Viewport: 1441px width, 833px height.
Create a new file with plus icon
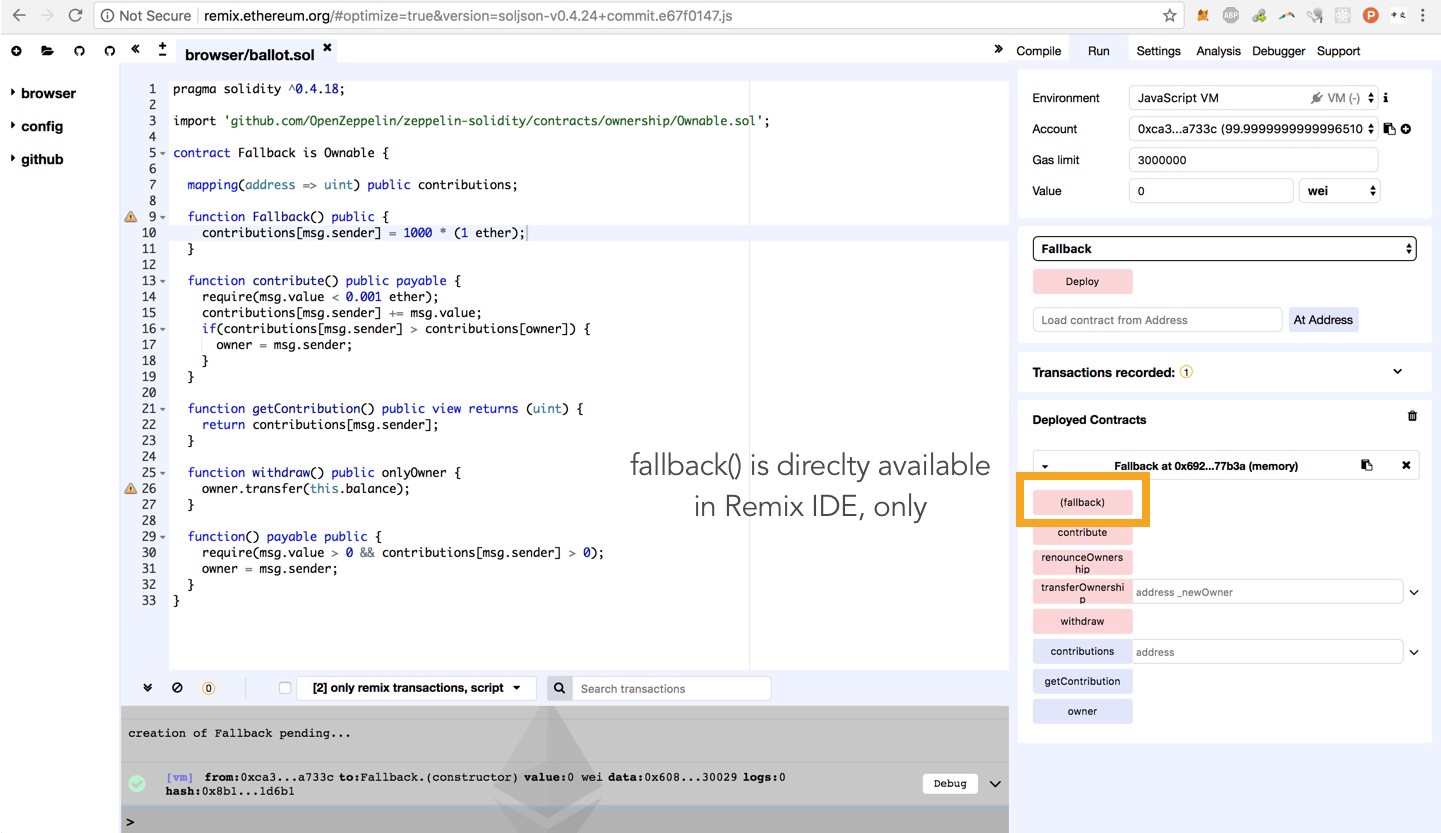pyautogui.click(x=16, y=51)
